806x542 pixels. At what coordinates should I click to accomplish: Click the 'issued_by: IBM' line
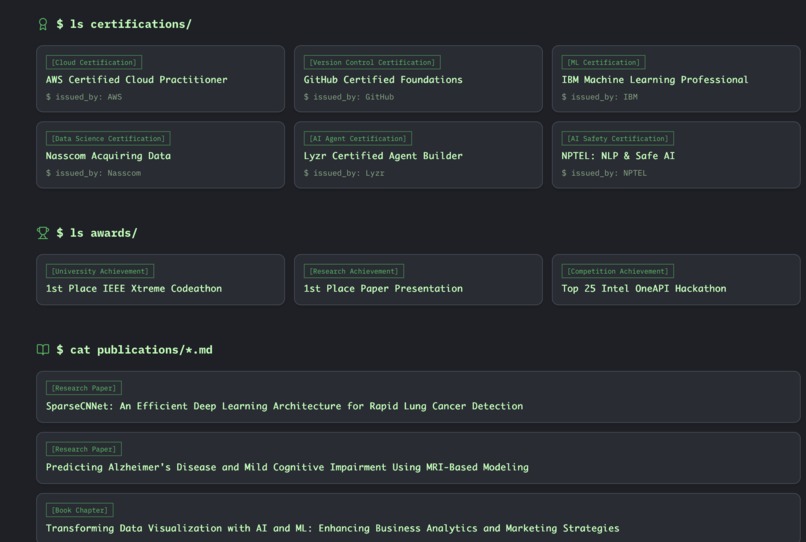click(x=599, y=97)
